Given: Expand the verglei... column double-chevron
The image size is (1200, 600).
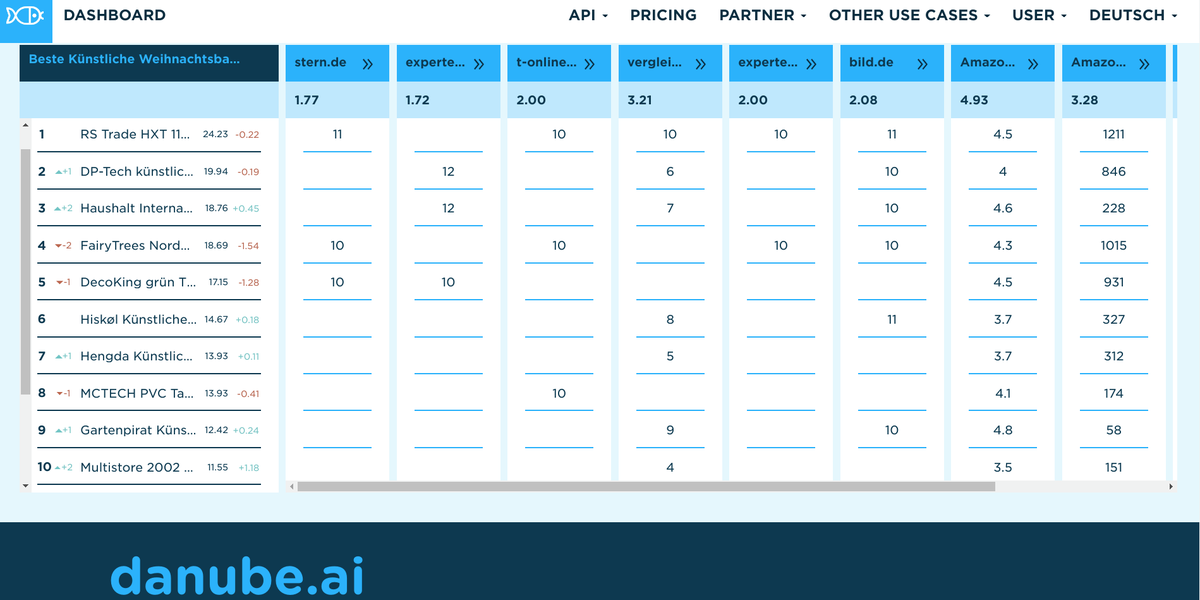Looking at the screenshot, I should pyautogui.click(x=700, y=64).
